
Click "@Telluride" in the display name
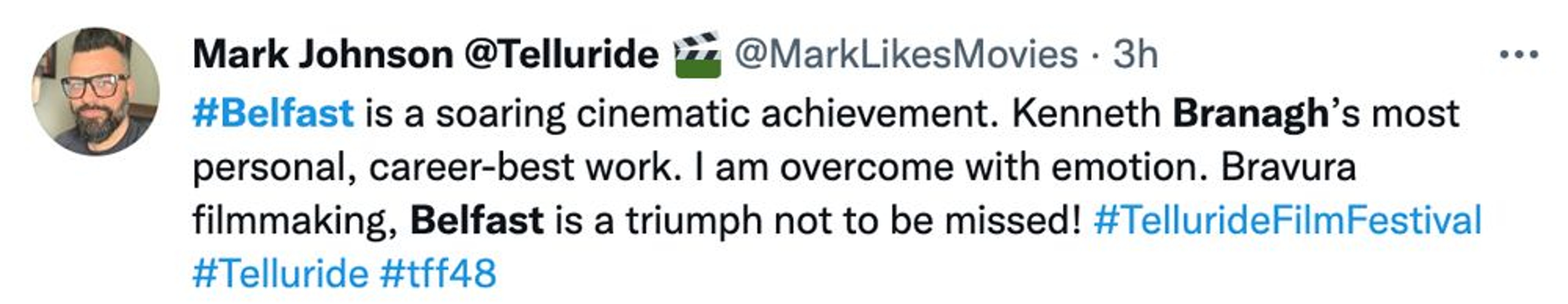[x=561, y=55]
